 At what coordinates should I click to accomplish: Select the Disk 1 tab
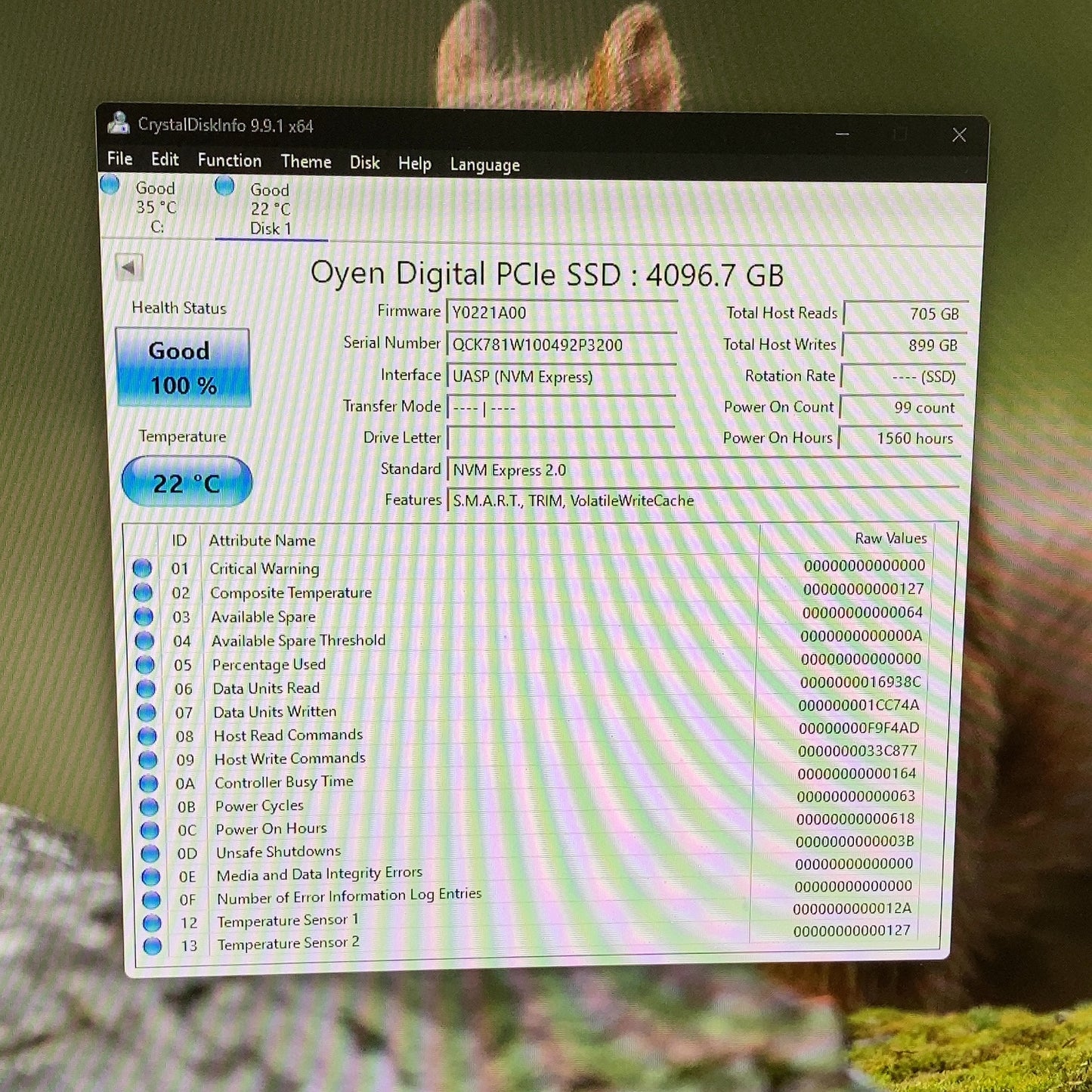[x=271, y=209]
